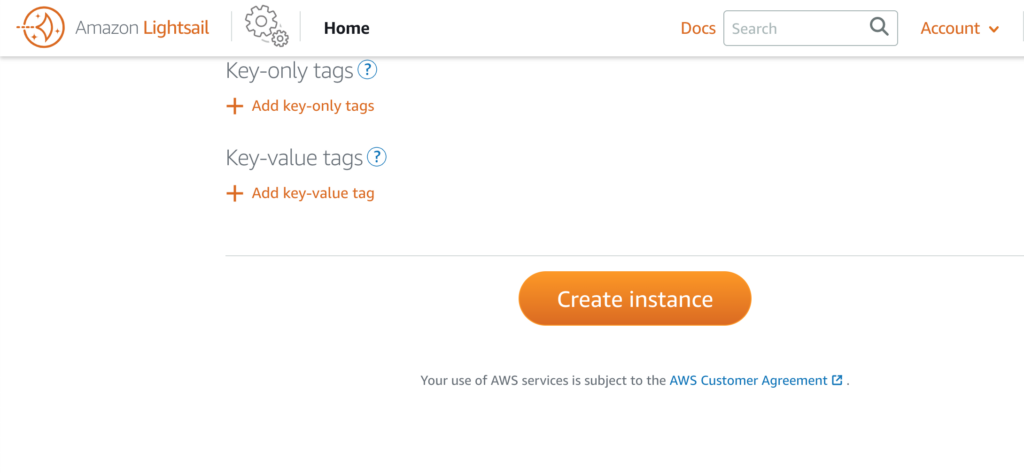Screen dimensions: 1024x474
Task: Click the search magnifier icon
Action: 879,27
